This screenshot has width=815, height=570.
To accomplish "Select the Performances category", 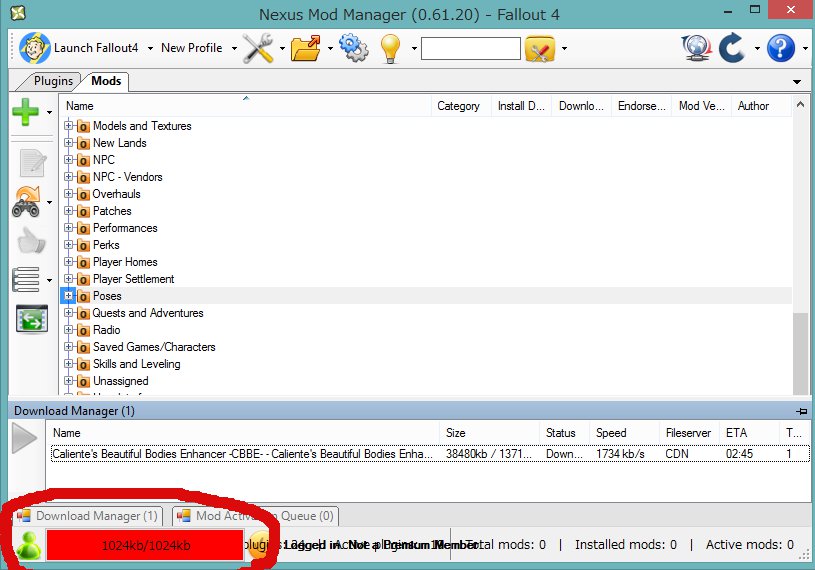I will point(125,228).
